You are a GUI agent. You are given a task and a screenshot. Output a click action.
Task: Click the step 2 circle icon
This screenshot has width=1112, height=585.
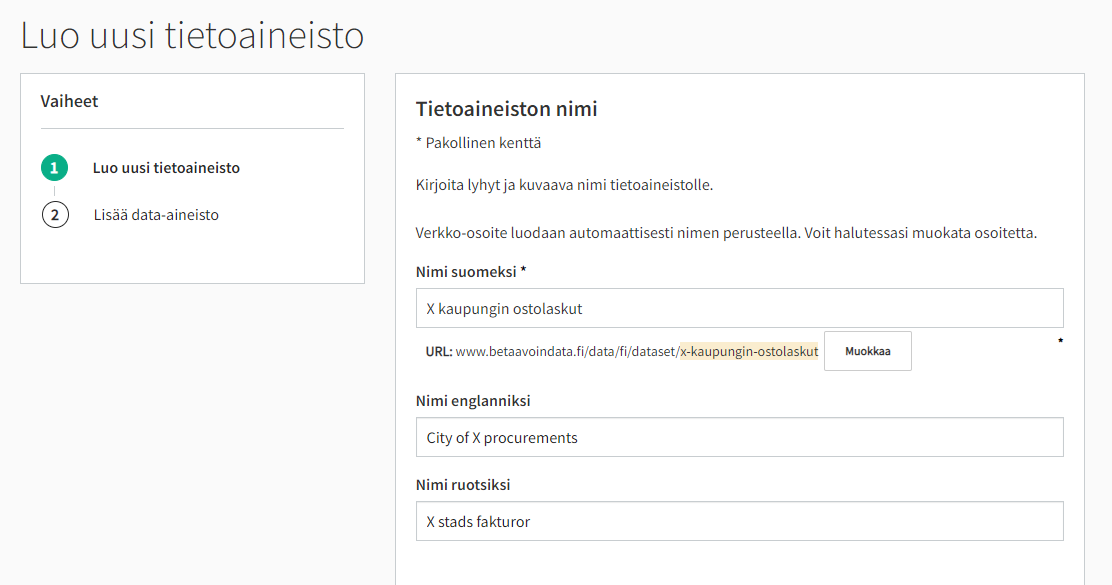(55, 215)
